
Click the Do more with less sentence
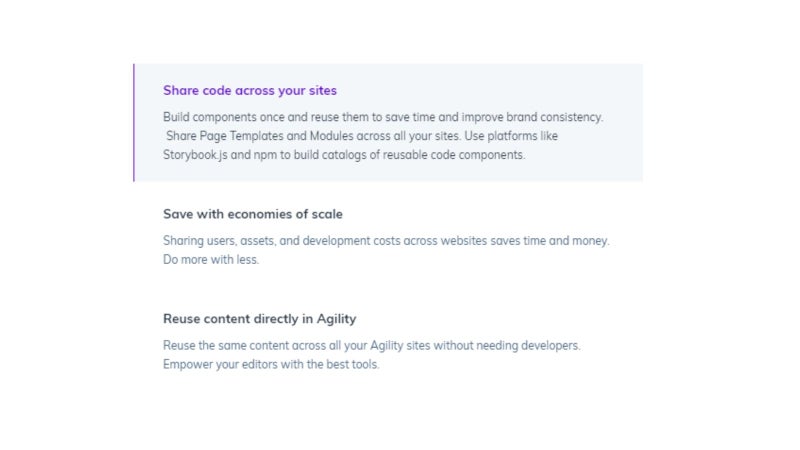[x=211, y=260]
